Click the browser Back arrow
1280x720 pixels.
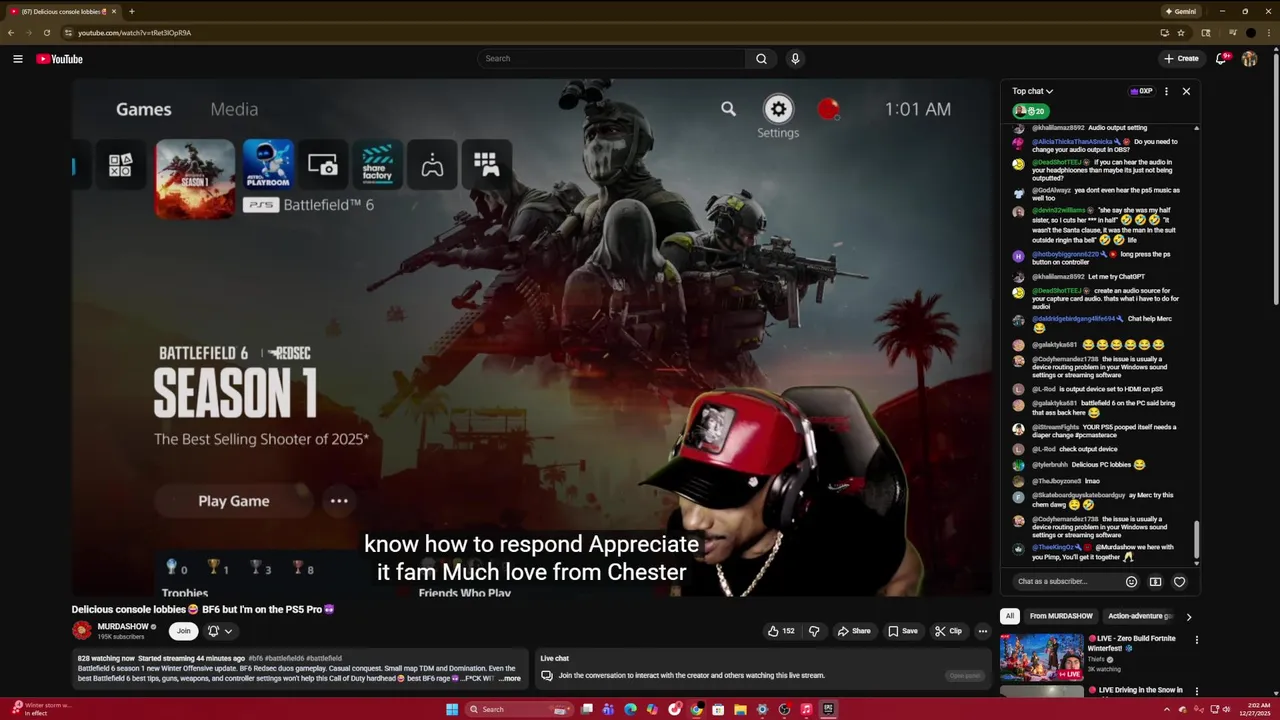click(x=11, y=33)
